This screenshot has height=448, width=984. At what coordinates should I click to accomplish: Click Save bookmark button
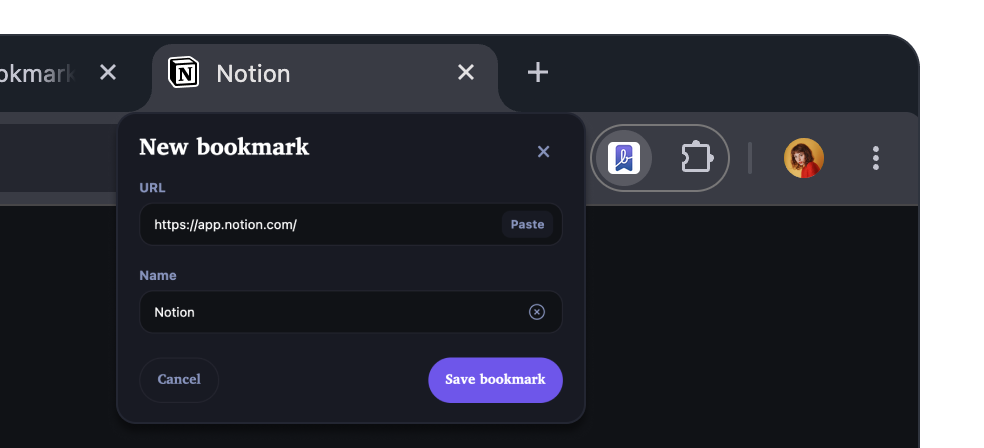tap(495, 380)
